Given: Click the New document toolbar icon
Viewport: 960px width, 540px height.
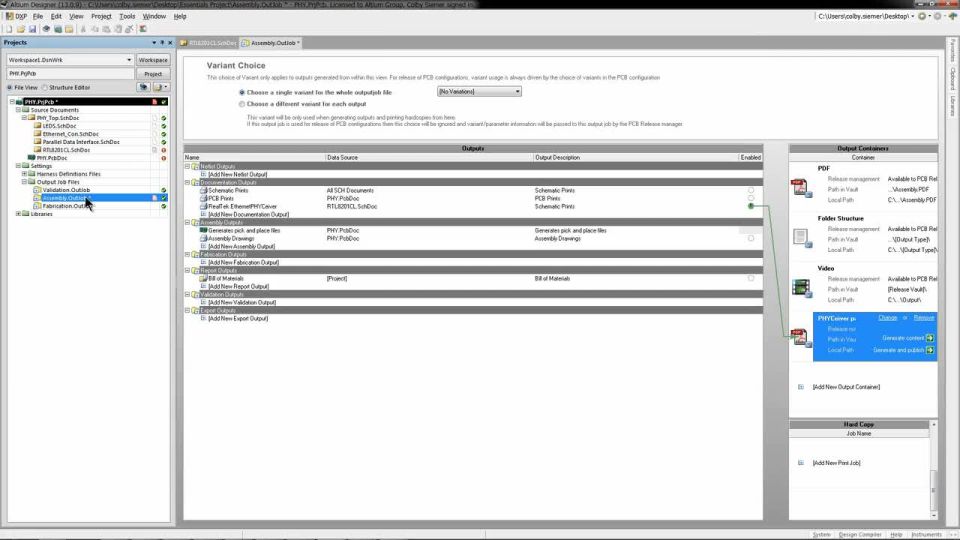Looking at the screenshot, I should [x=9, y=29].
